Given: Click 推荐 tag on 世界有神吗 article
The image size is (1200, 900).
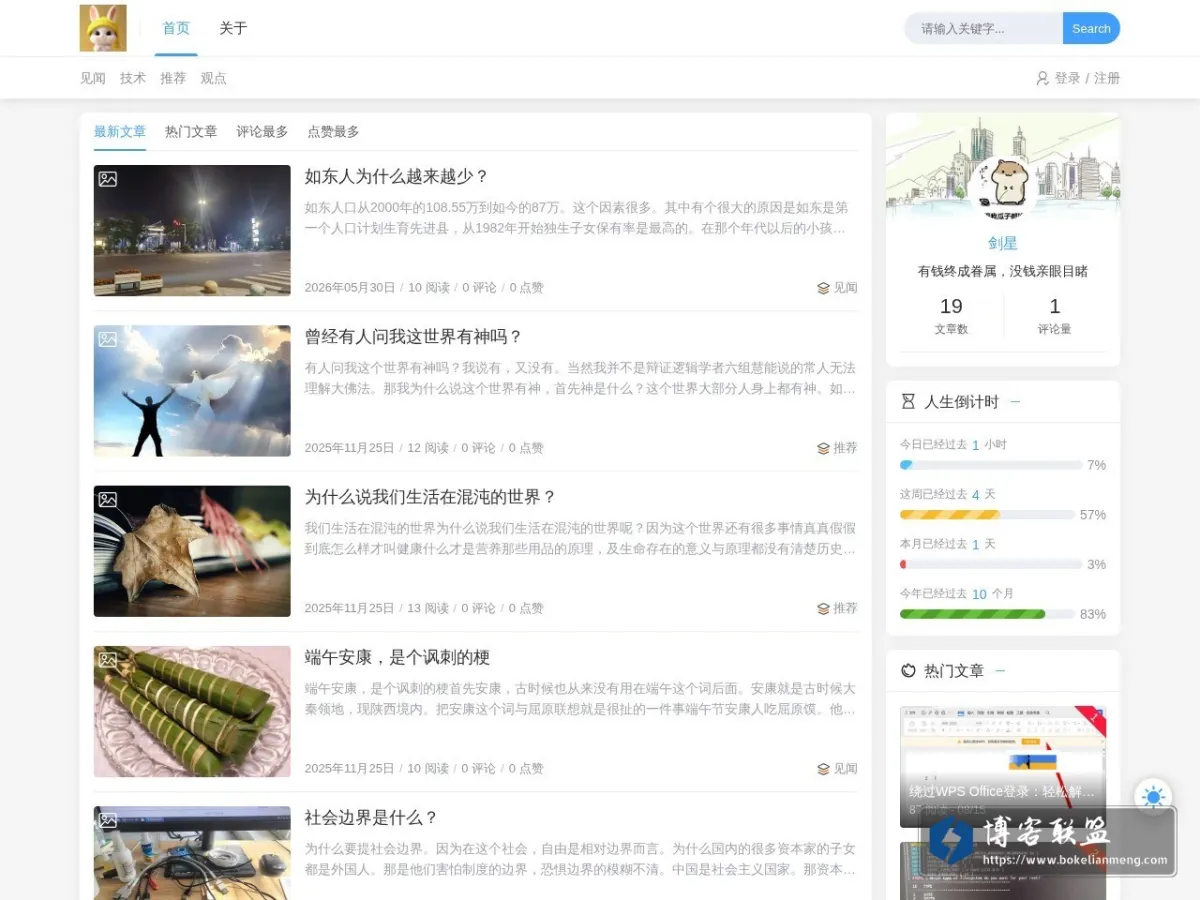Looking at the screenshot, I should click(845, 448).
